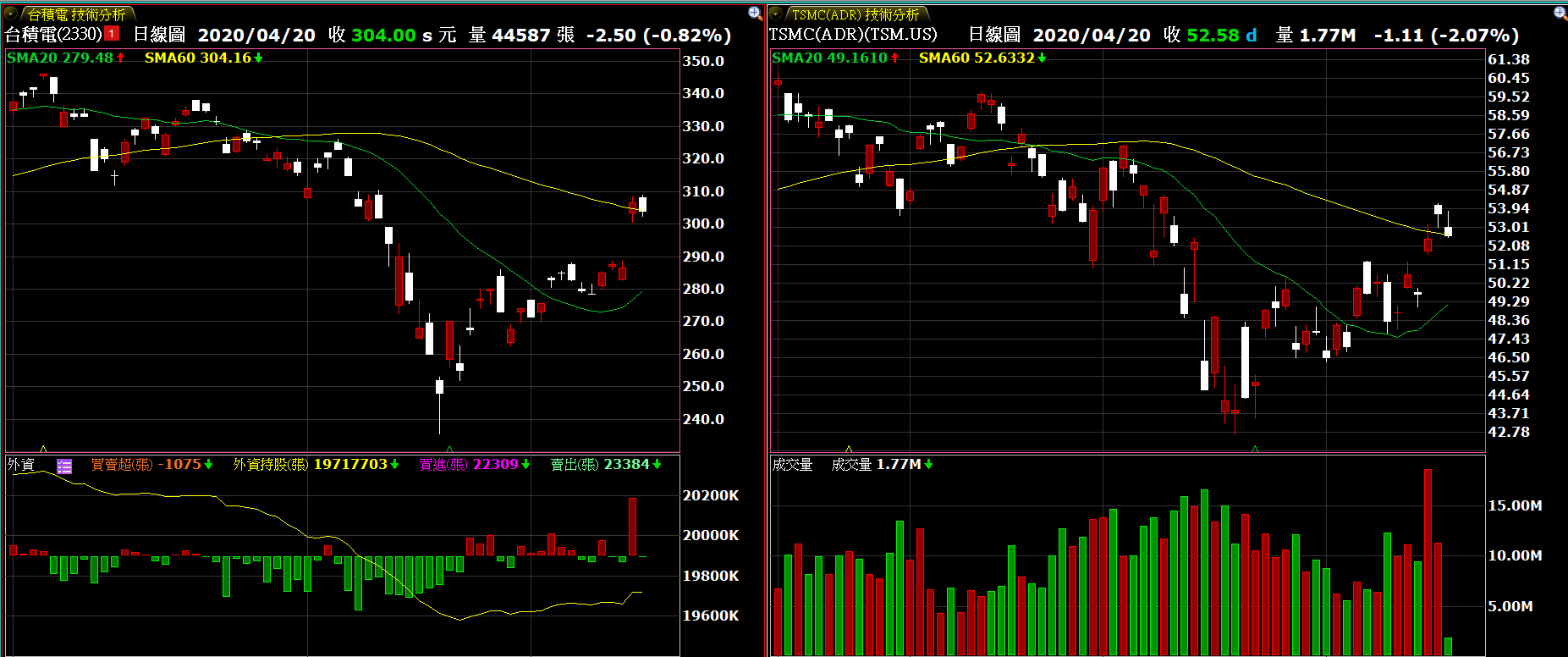This screenshot has height=657, width=1568.
Task: Click the left yellow triangle marker under 台積電 chart
Action: pos(43,449)
